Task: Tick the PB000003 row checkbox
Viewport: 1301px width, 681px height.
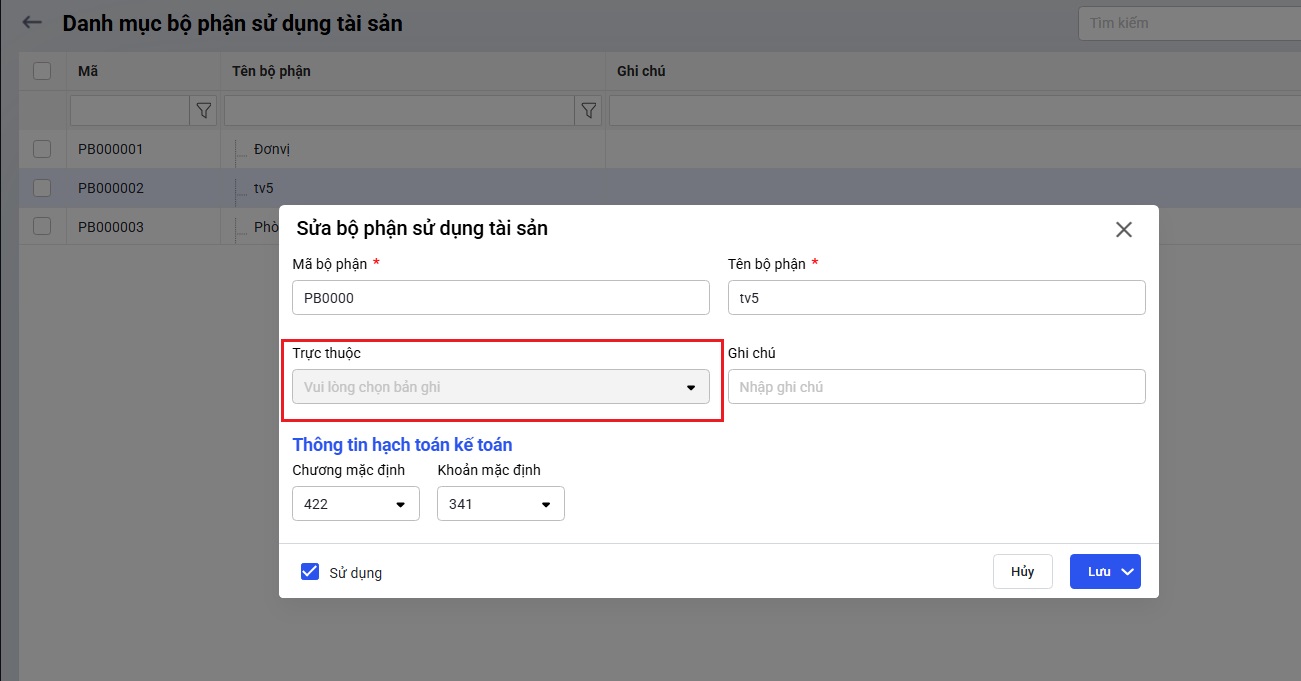Action: point(42,227)
